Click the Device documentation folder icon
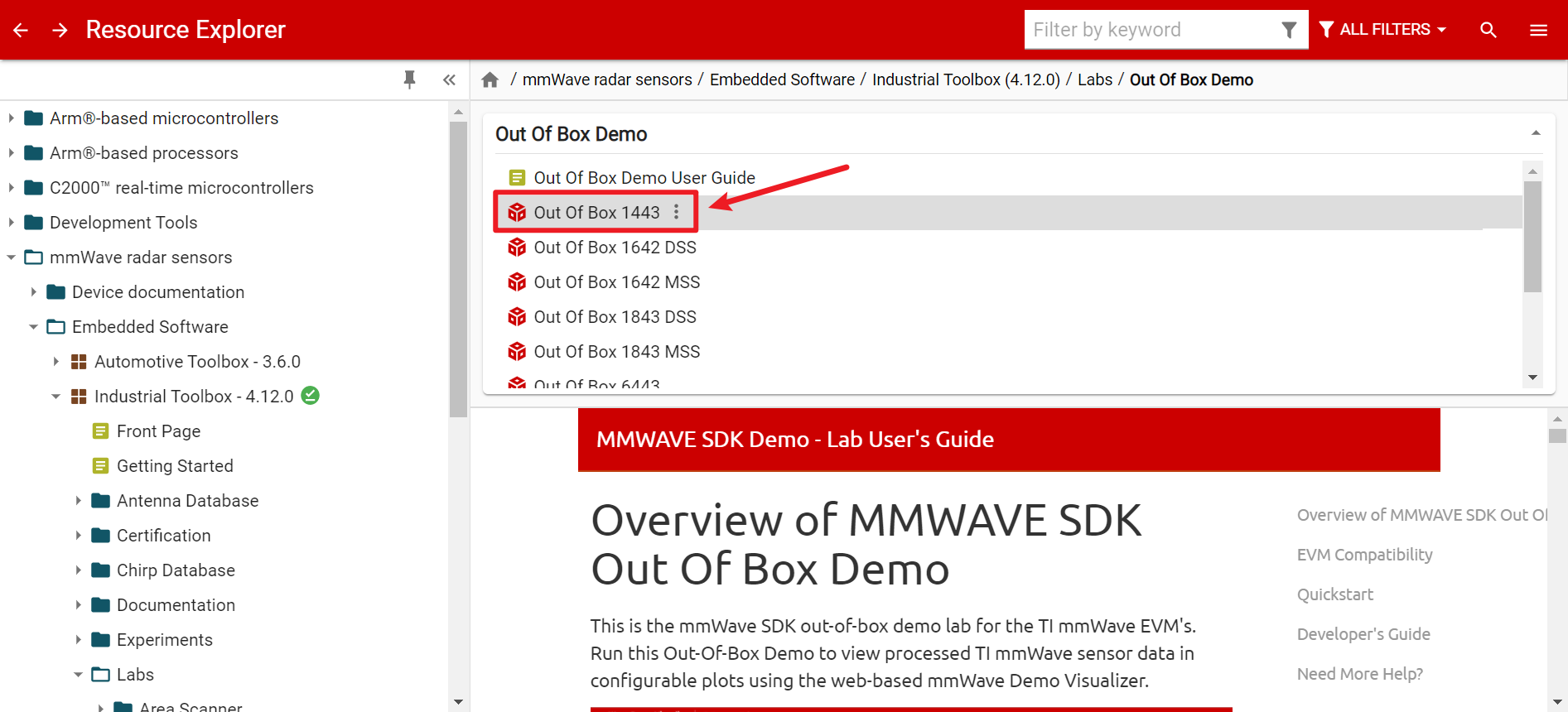The width and height of the screenshot is (1568, 712). point(56,291)
